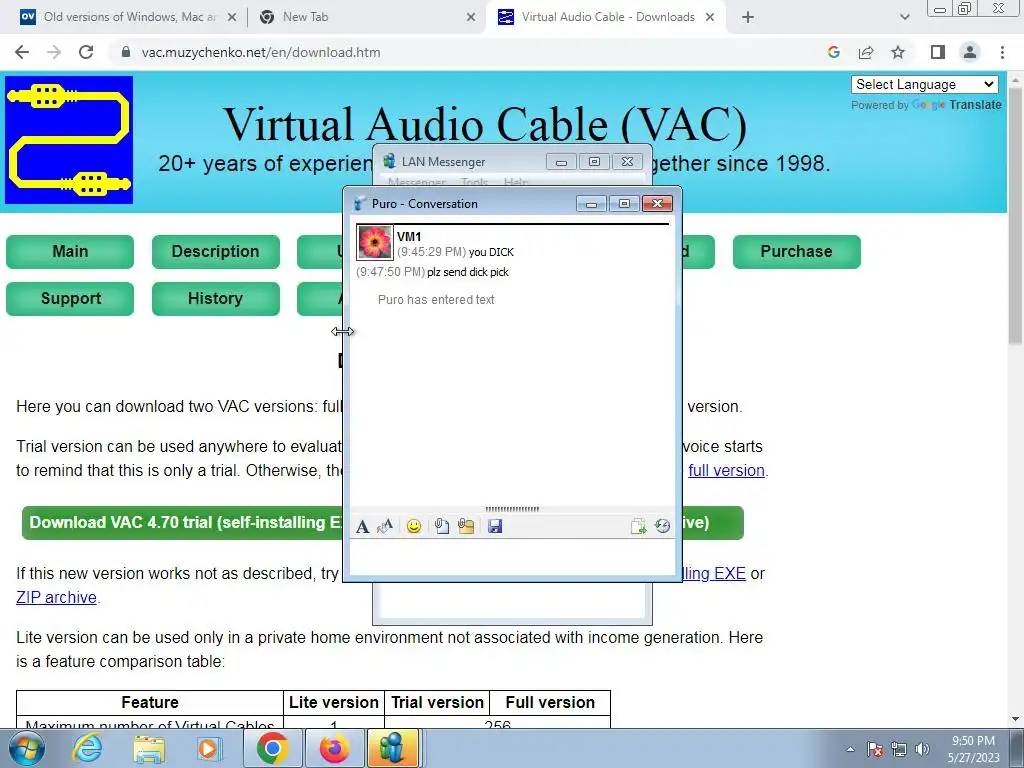Open the Help menu in the LAN Messenger window
Viewport: 1024px width, 768px height.
point(516,182)
